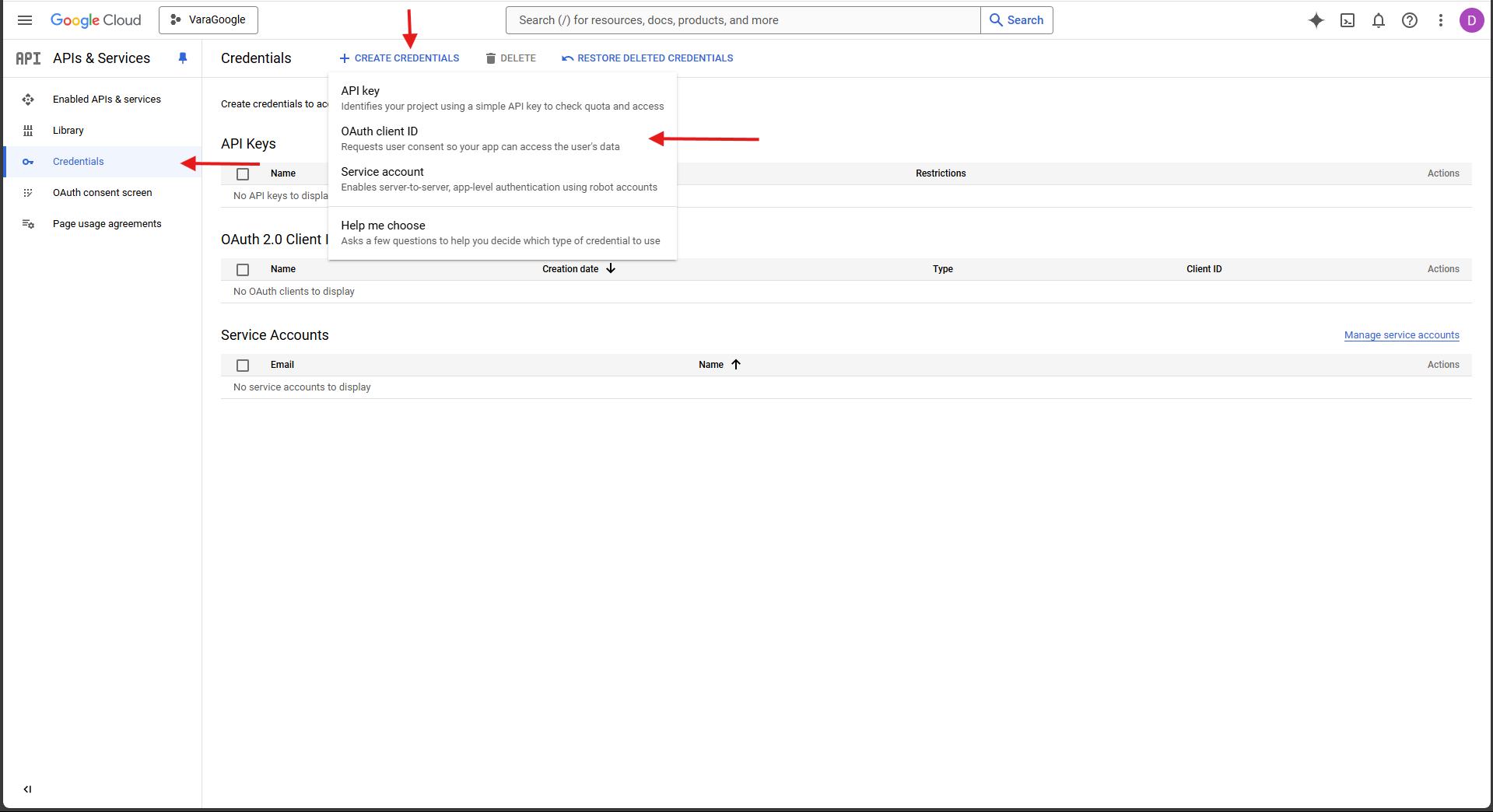This screenshot has width=1493, height=812.
Task: Check the Service Accounts select-all checkbox
Action: pyautogui.click(x=243, y=366)
